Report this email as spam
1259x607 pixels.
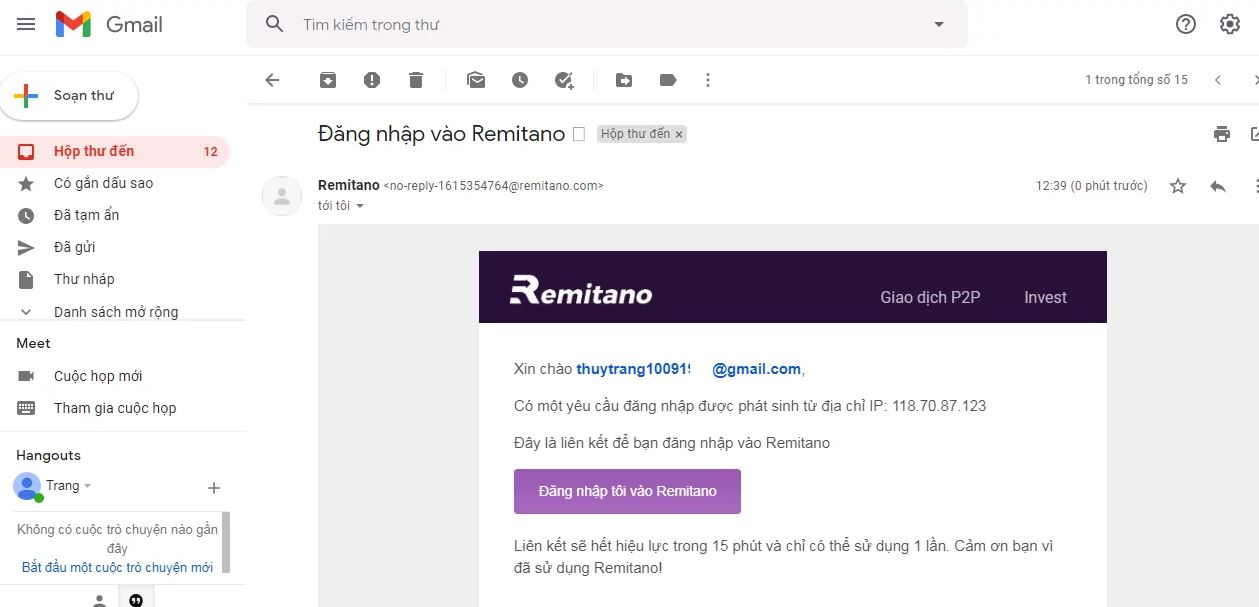[x=372, y=80]
